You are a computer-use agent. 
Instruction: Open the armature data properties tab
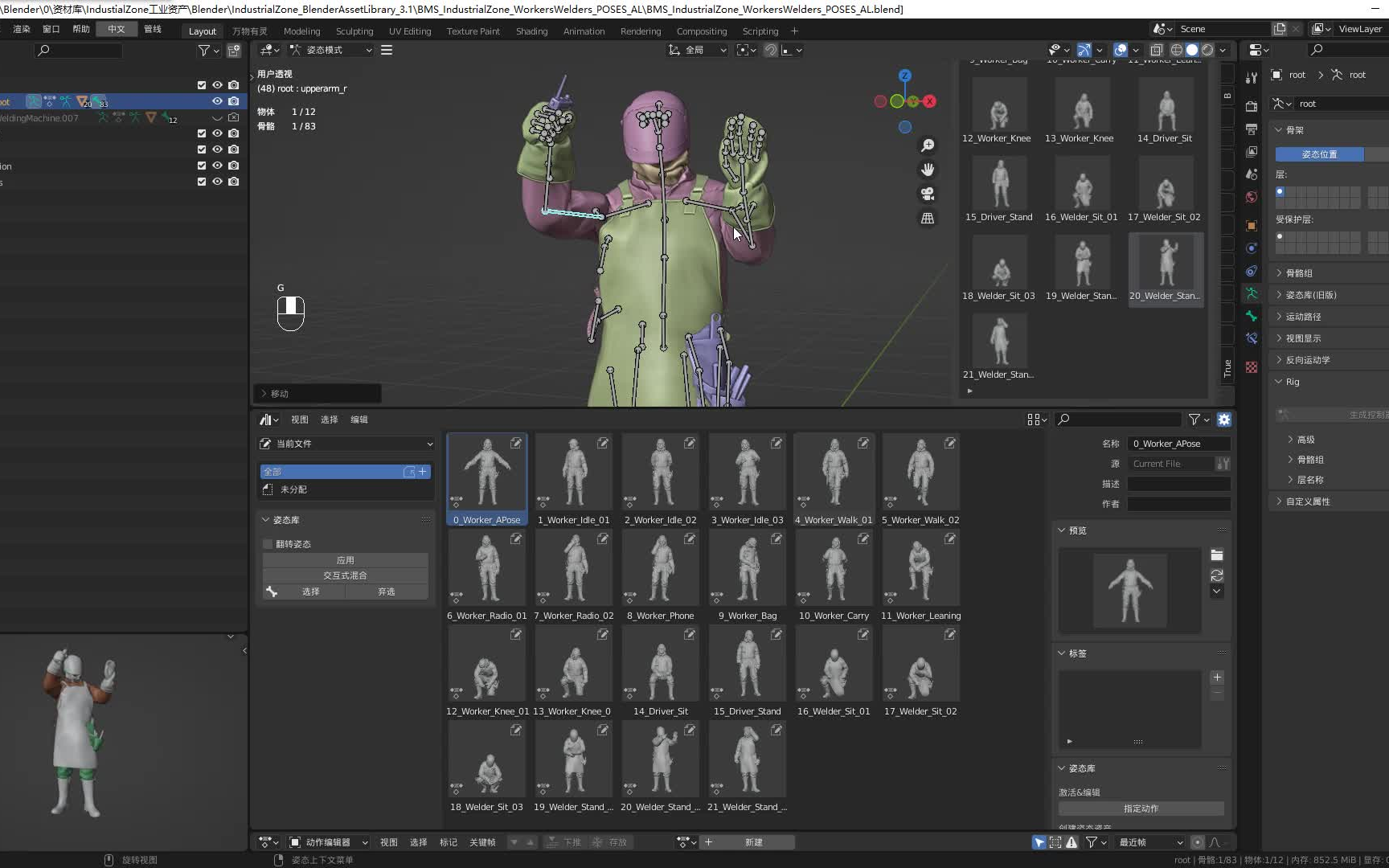1252,293
